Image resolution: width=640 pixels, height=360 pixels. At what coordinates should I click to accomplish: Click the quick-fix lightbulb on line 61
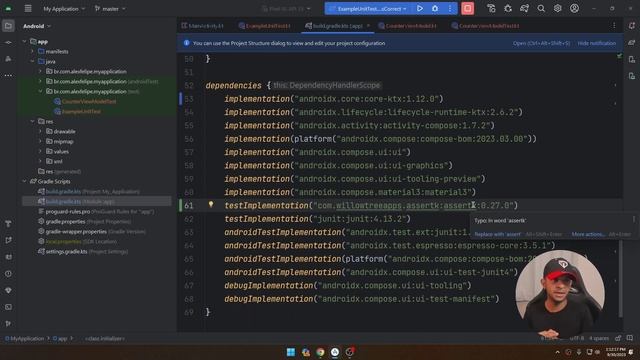point(211,204)
